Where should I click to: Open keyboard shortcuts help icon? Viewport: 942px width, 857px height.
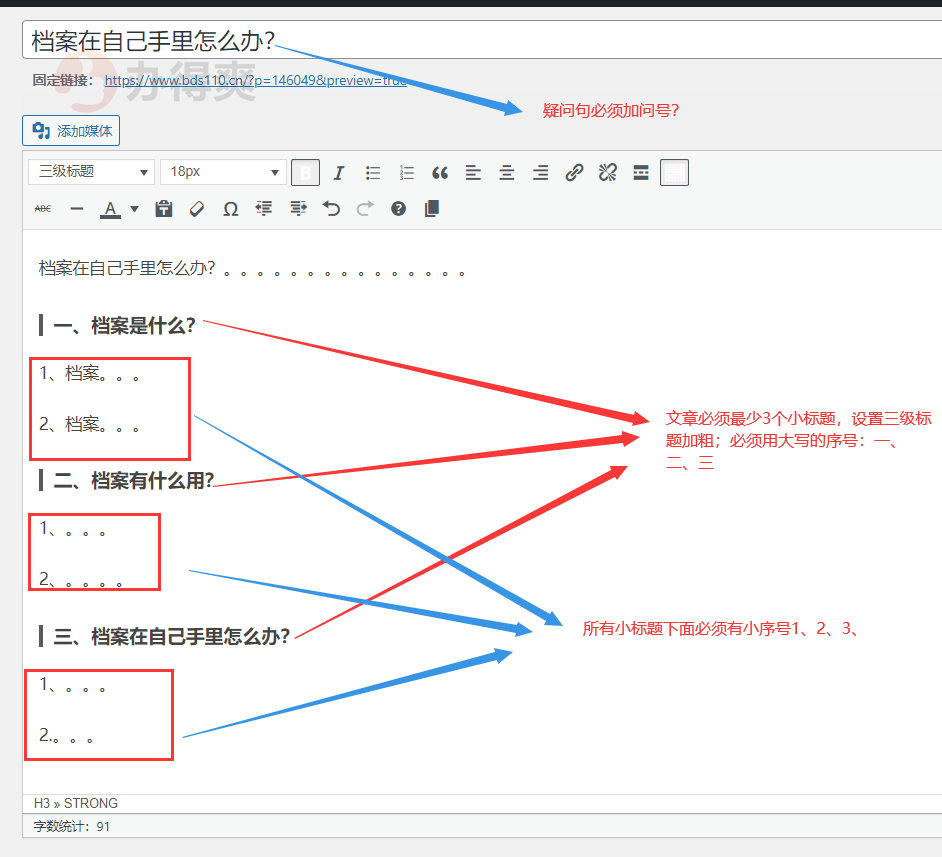tap(398, 209)
